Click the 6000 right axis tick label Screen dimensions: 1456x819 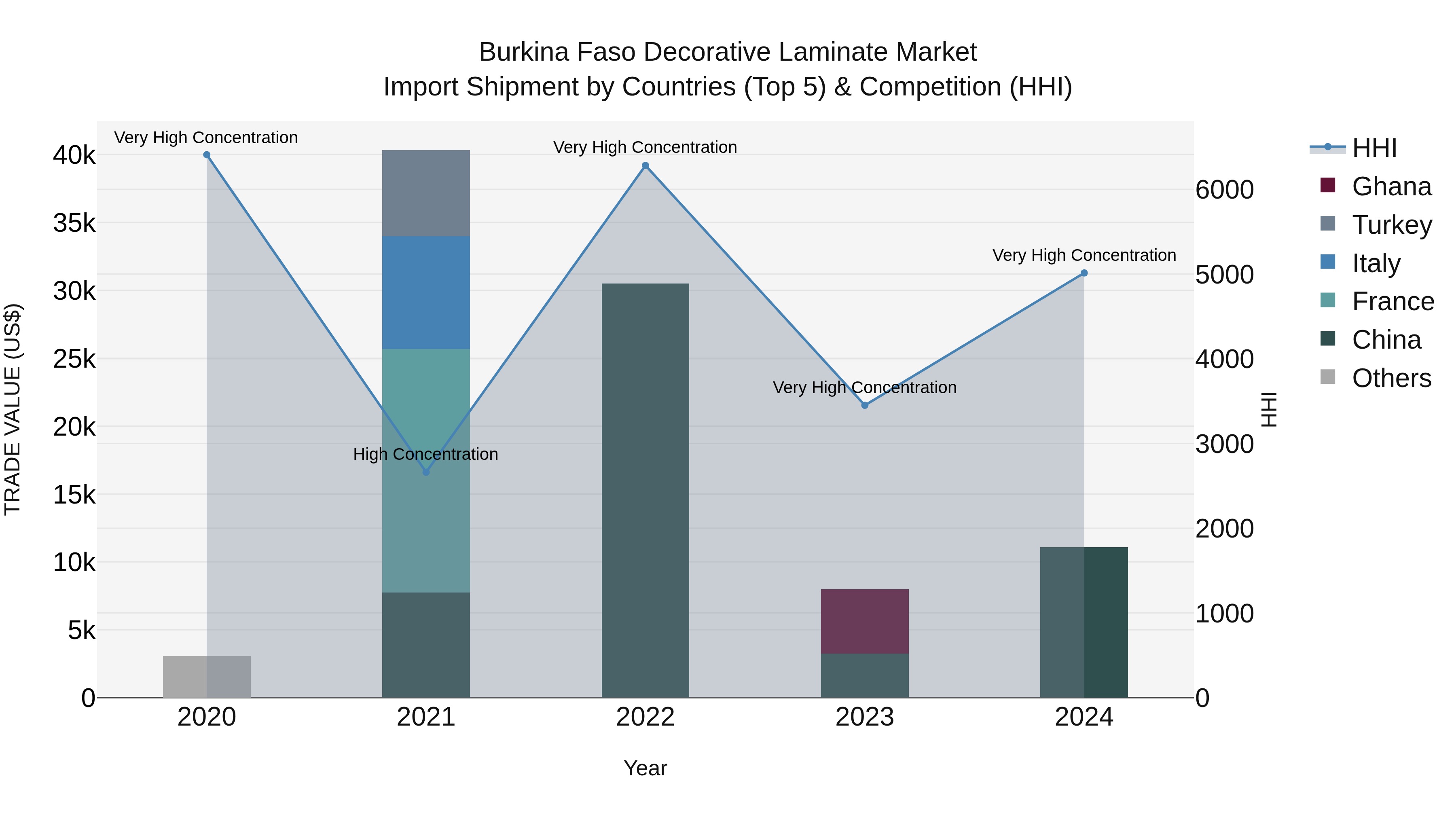(1225, 189)
